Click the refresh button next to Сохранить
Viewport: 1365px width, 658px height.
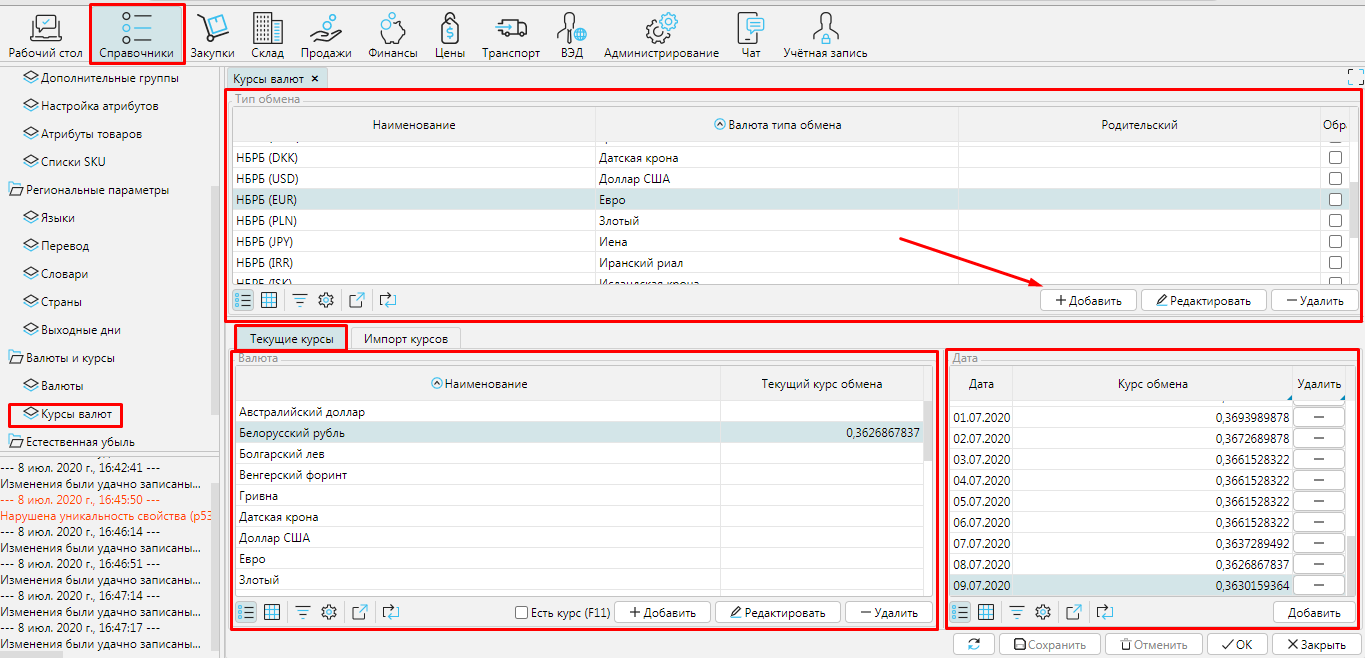pyautogui.click(x=974, y=645)
